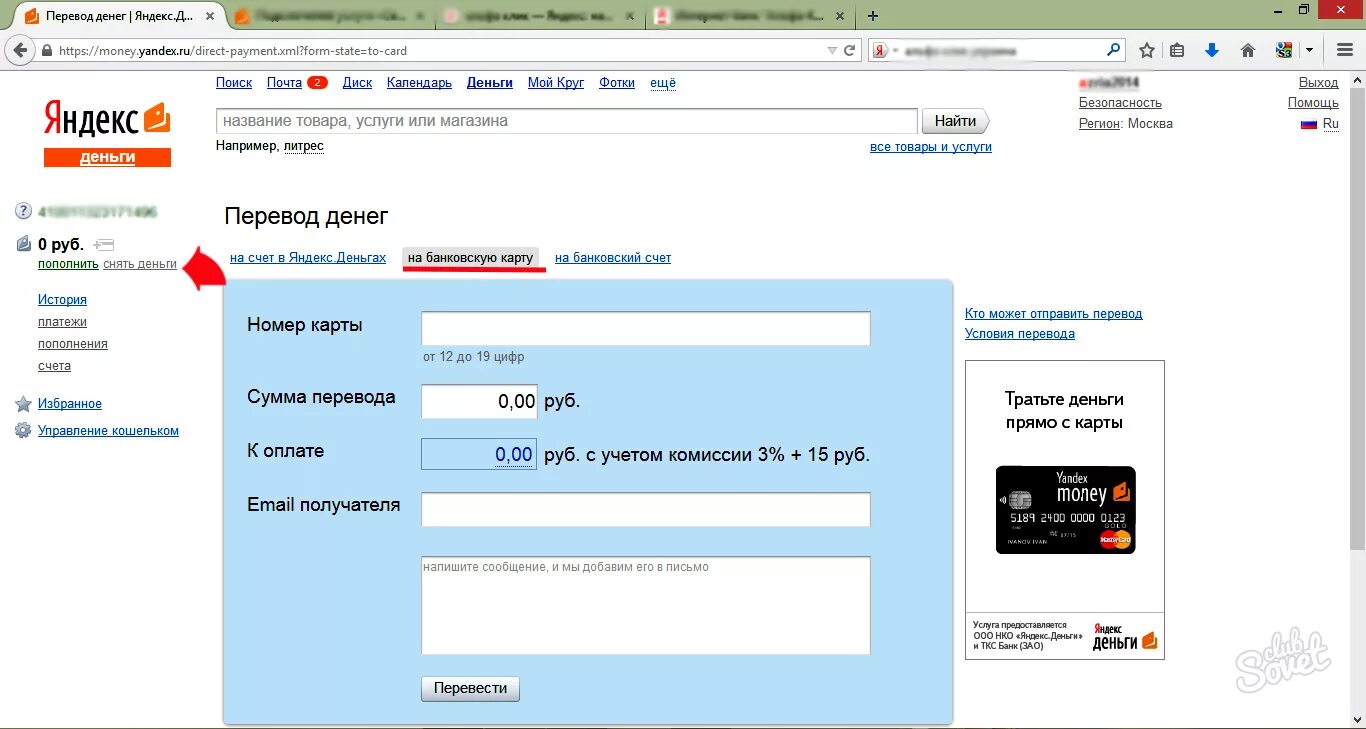Click the Найти search button
This screenshot has width=1366, height=729.
(x=955, y=121)
